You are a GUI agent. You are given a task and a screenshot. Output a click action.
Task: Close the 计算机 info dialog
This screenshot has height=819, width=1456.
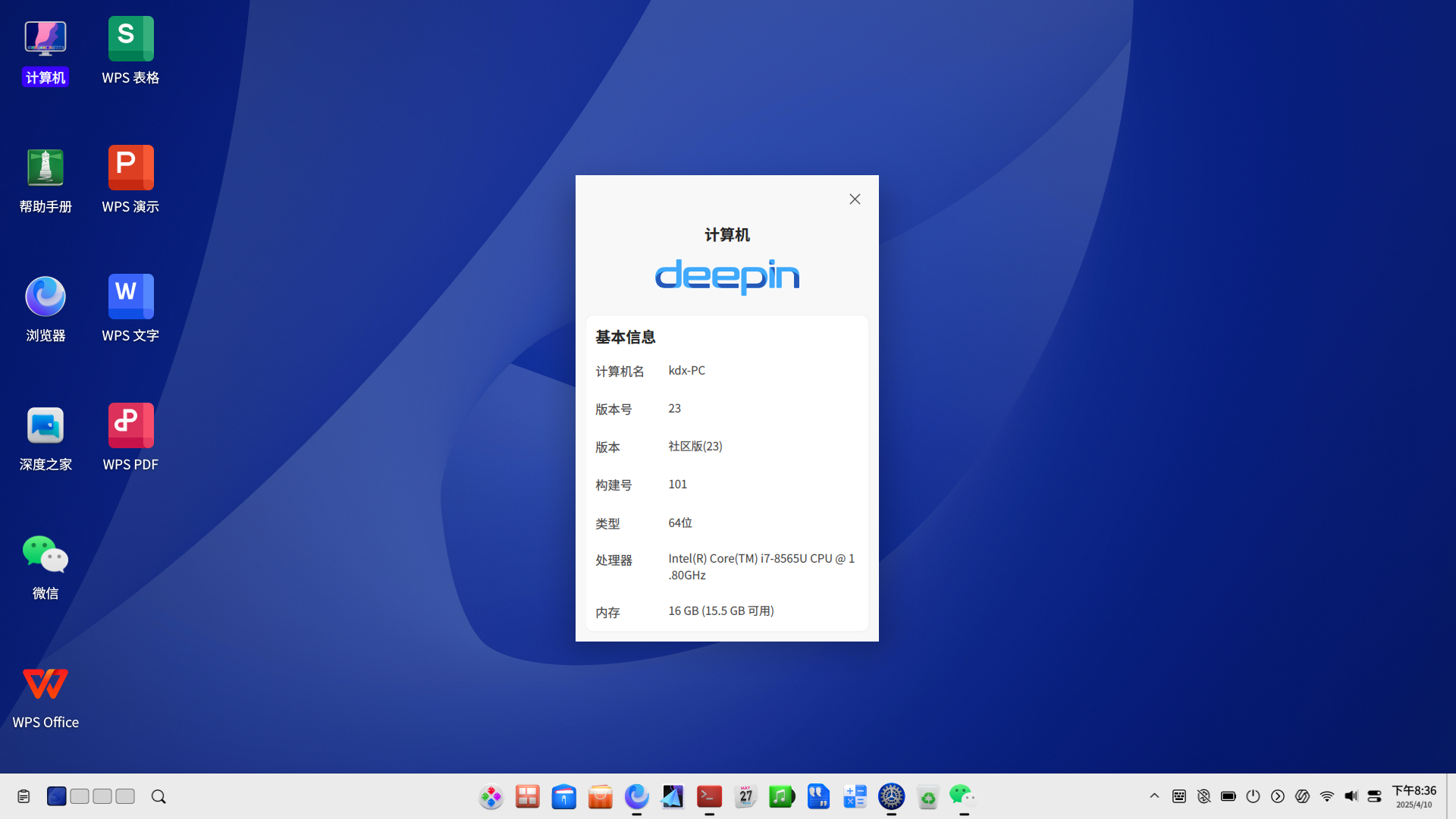point(855,199)
